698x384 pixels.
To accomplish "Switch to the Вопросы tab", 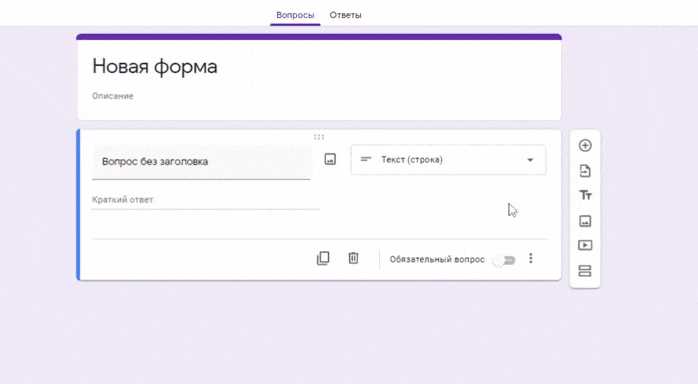I will [x=295, y=15].
